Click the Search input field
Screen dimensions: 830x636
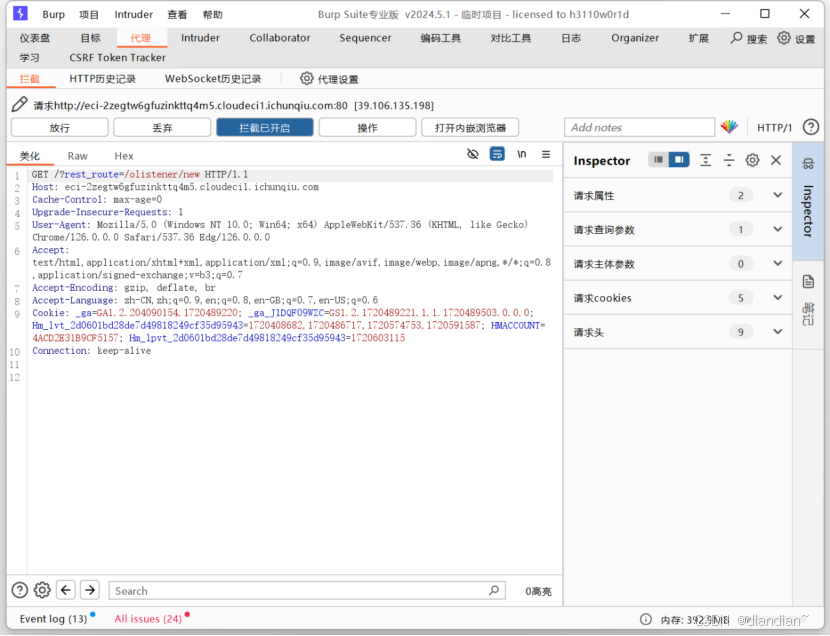pyautogui.click(x=307, y=590)
